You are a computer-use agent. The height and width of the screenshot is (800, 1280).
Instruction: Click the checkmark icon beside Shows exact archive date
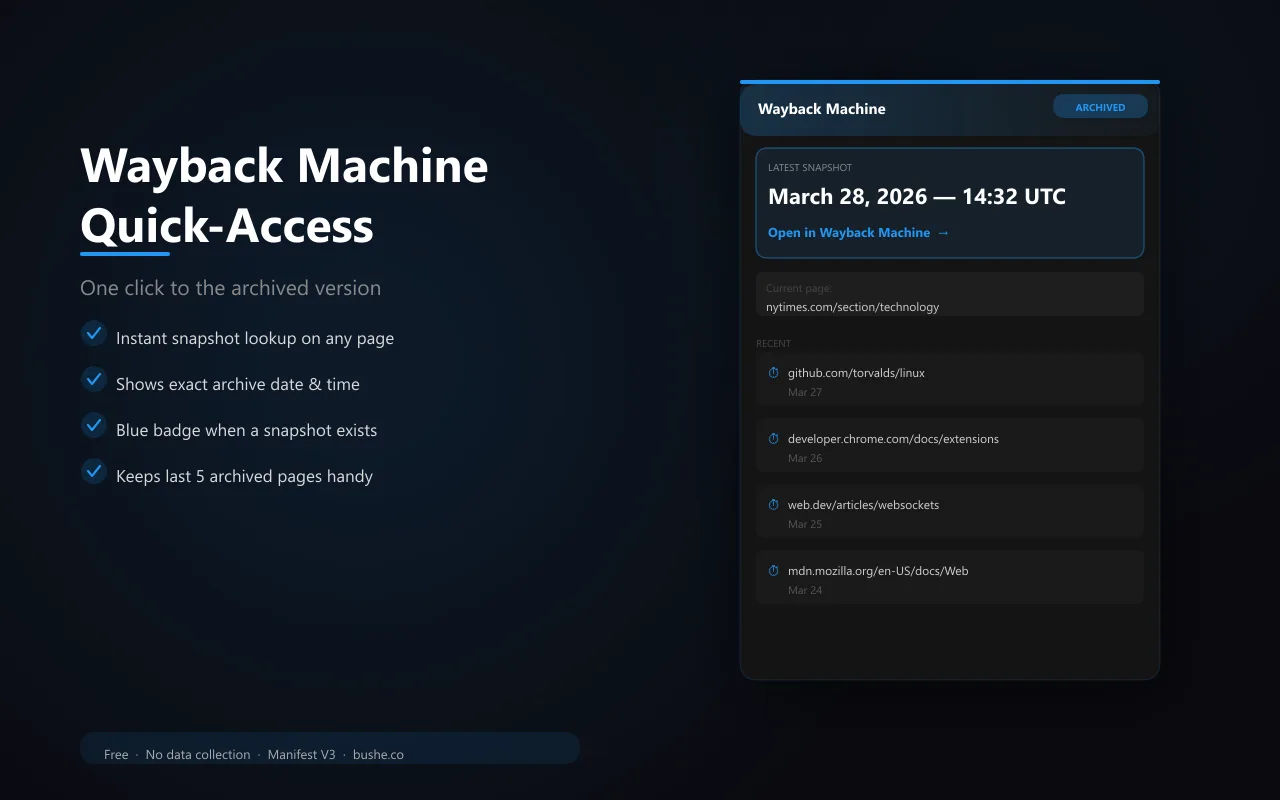(x=94, y=379)
